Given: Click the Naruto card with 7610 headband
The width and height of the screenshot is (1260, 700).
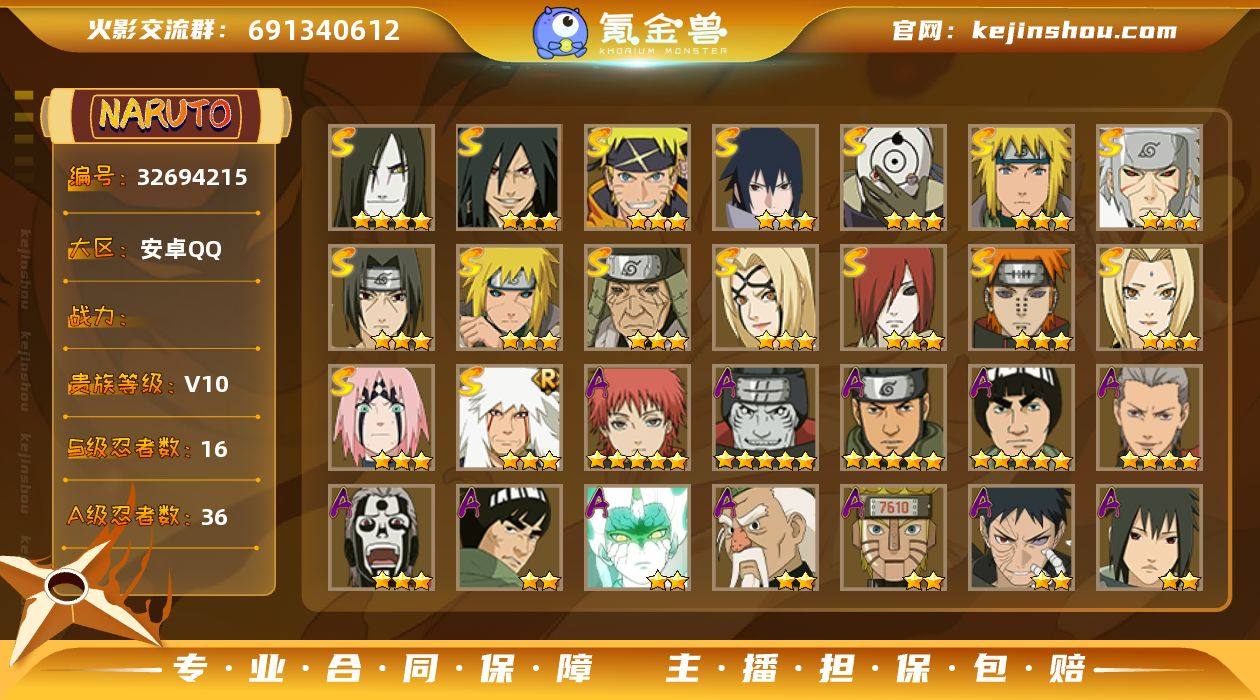Looking at the screenshot, I should coord(893,538).
